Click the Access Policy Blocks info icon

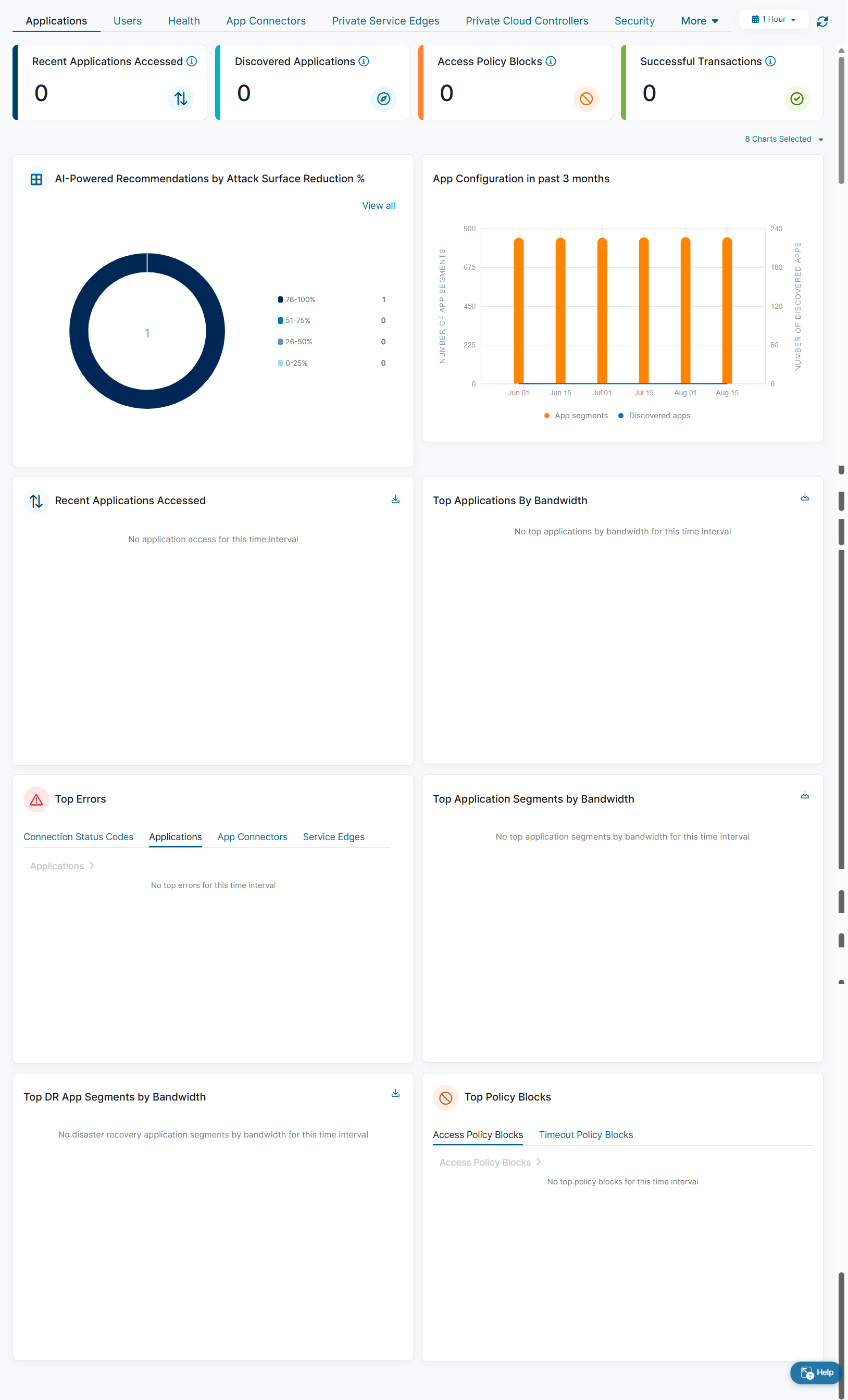[x=551, y=61]
